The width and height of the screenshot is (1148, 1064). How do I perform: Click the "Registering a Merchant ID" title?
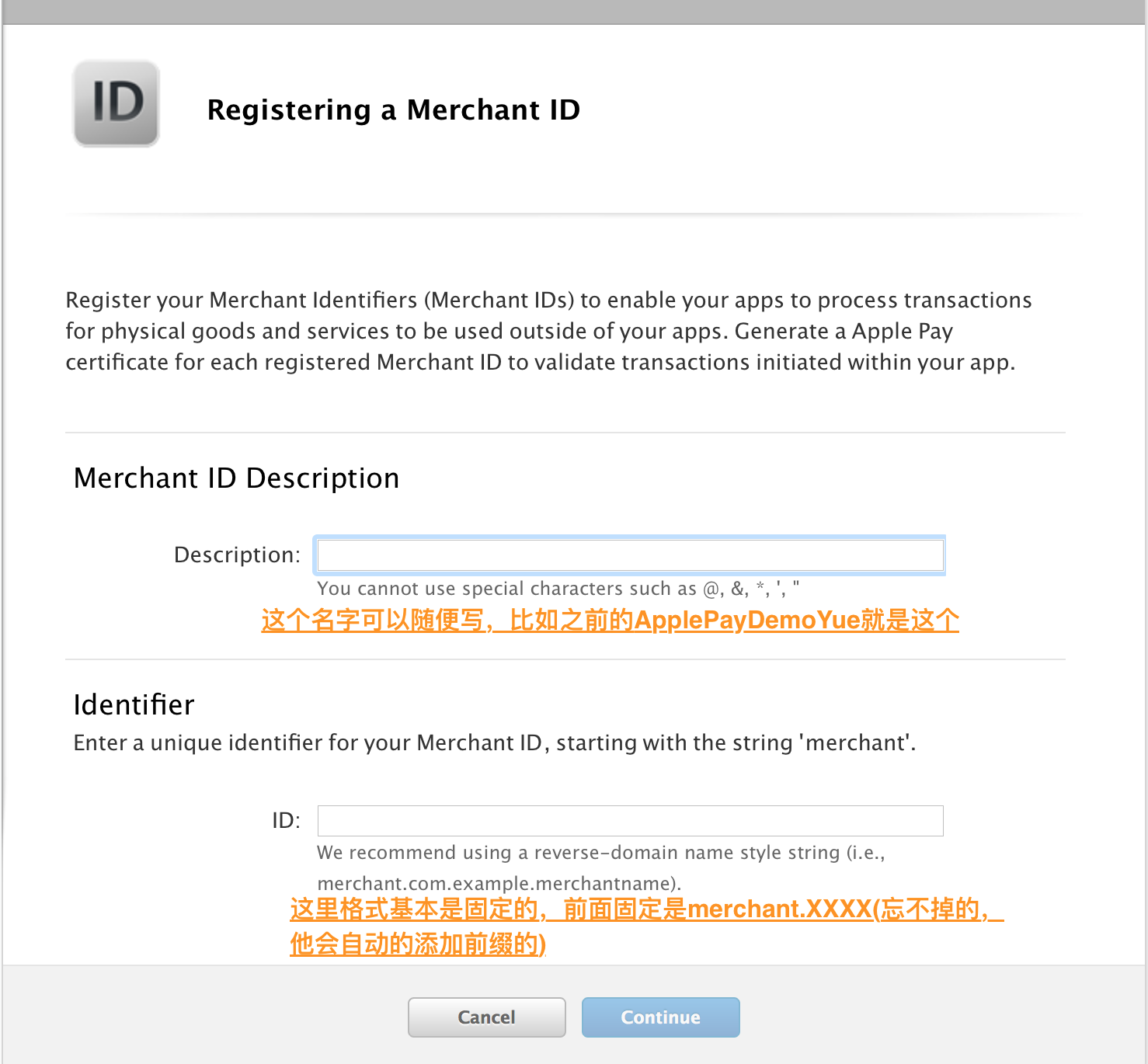pyautogui.click(x=393, y=110)
